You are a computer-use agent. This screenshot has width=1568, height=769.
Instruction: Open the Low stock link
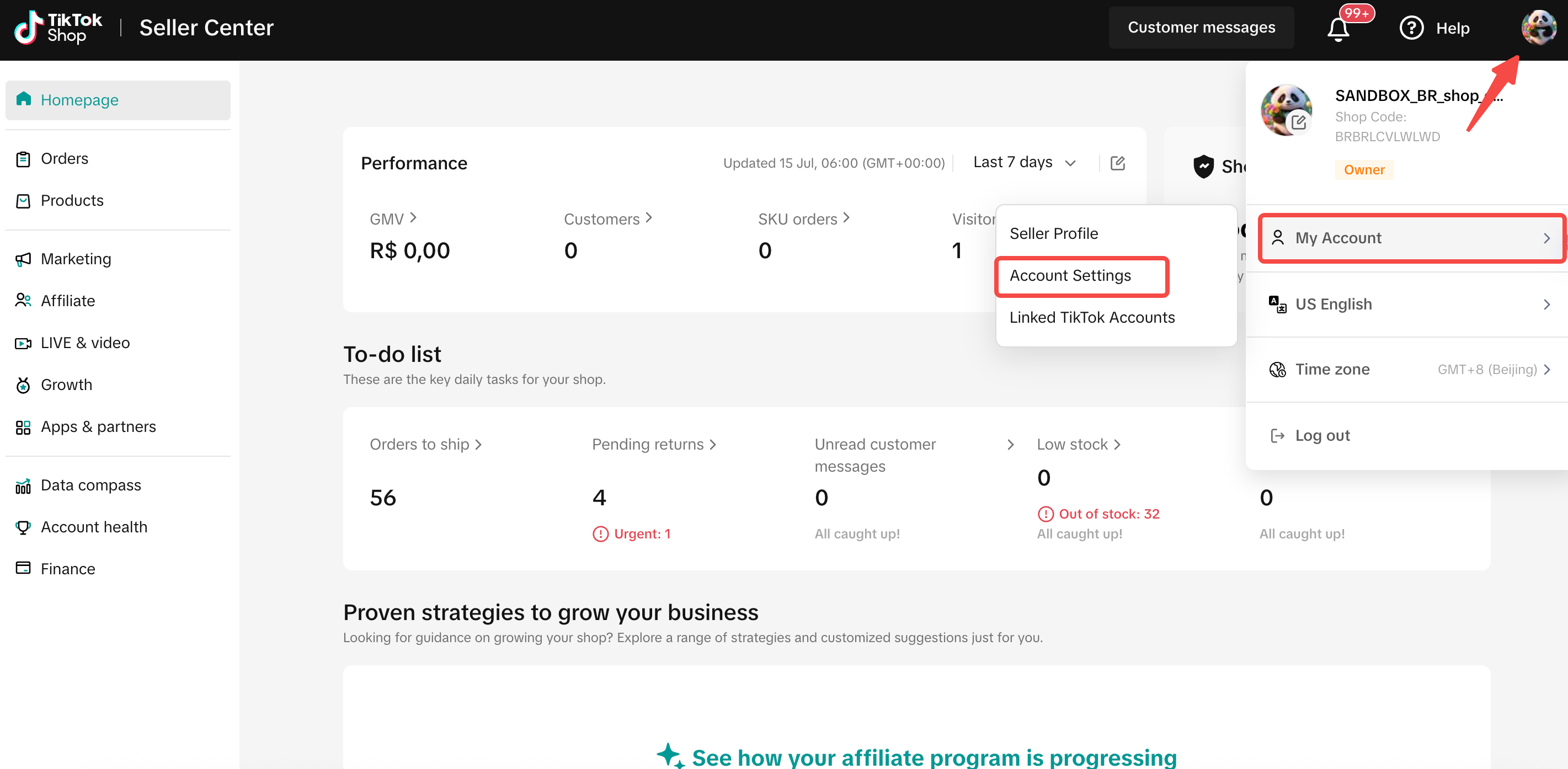point(1079,445)
